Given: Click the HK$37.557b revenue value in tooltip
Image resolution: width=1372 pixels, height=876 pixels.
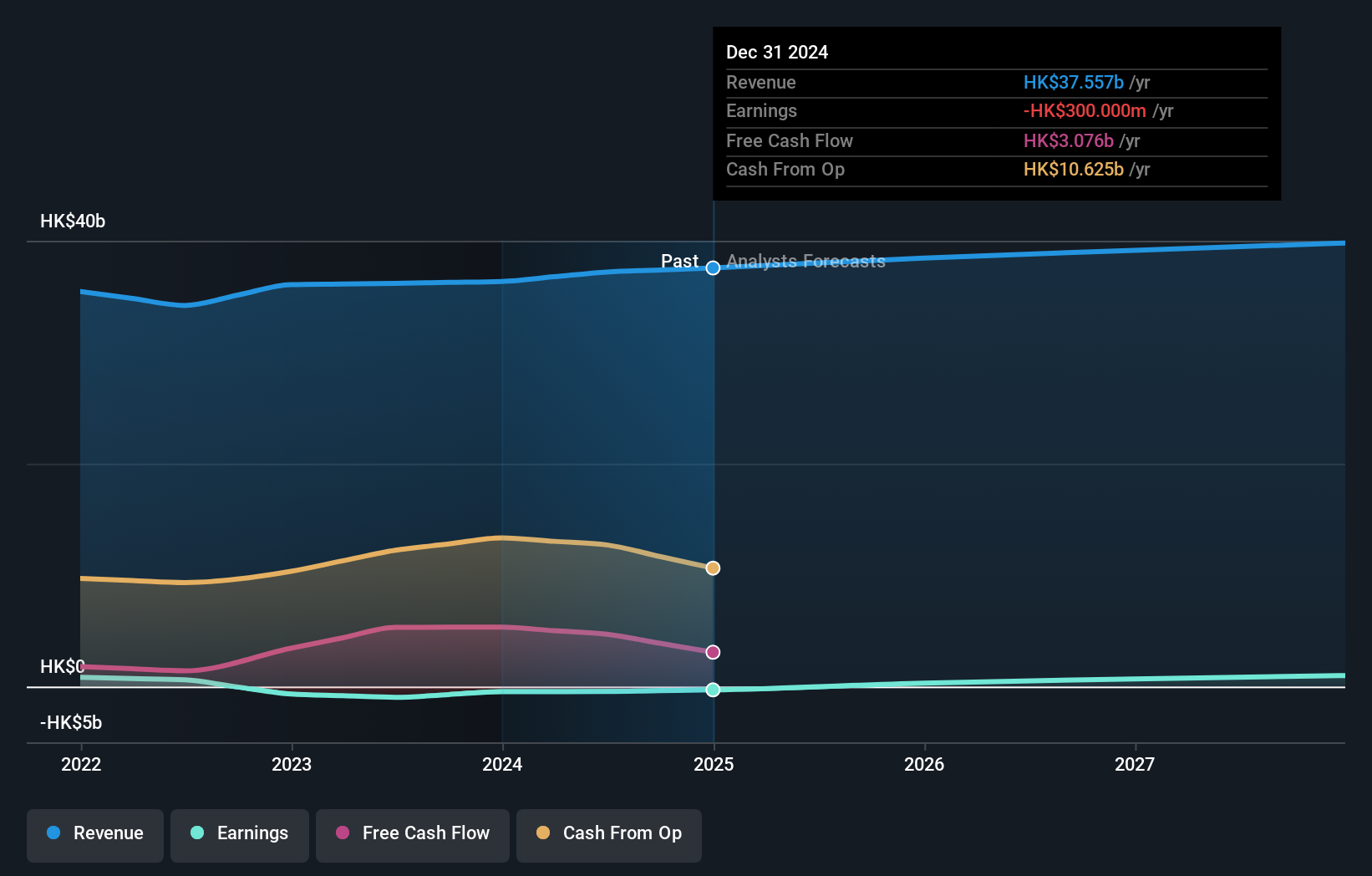Looking at the screenshot, I should point(1074,83).
